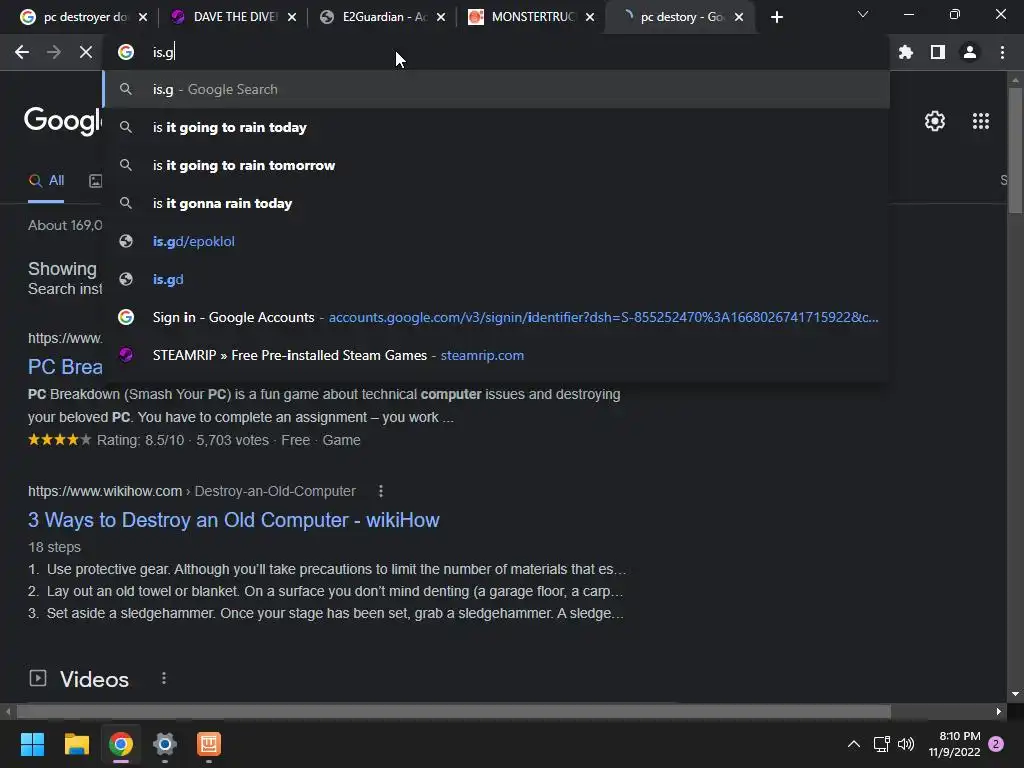The height and width of the screenshot is (768, 1024).
Task: Close the DAVE THE DIVER tab
Action: point(292,17)
